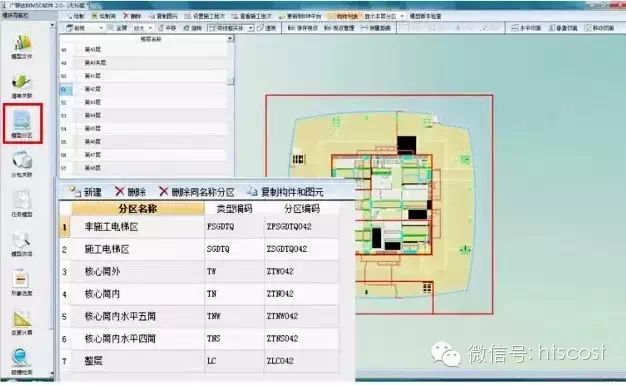This screenshot has width=626, height=385.
Task: Open the 清单关联 sidebar module
Action: (x=22, y=86)
